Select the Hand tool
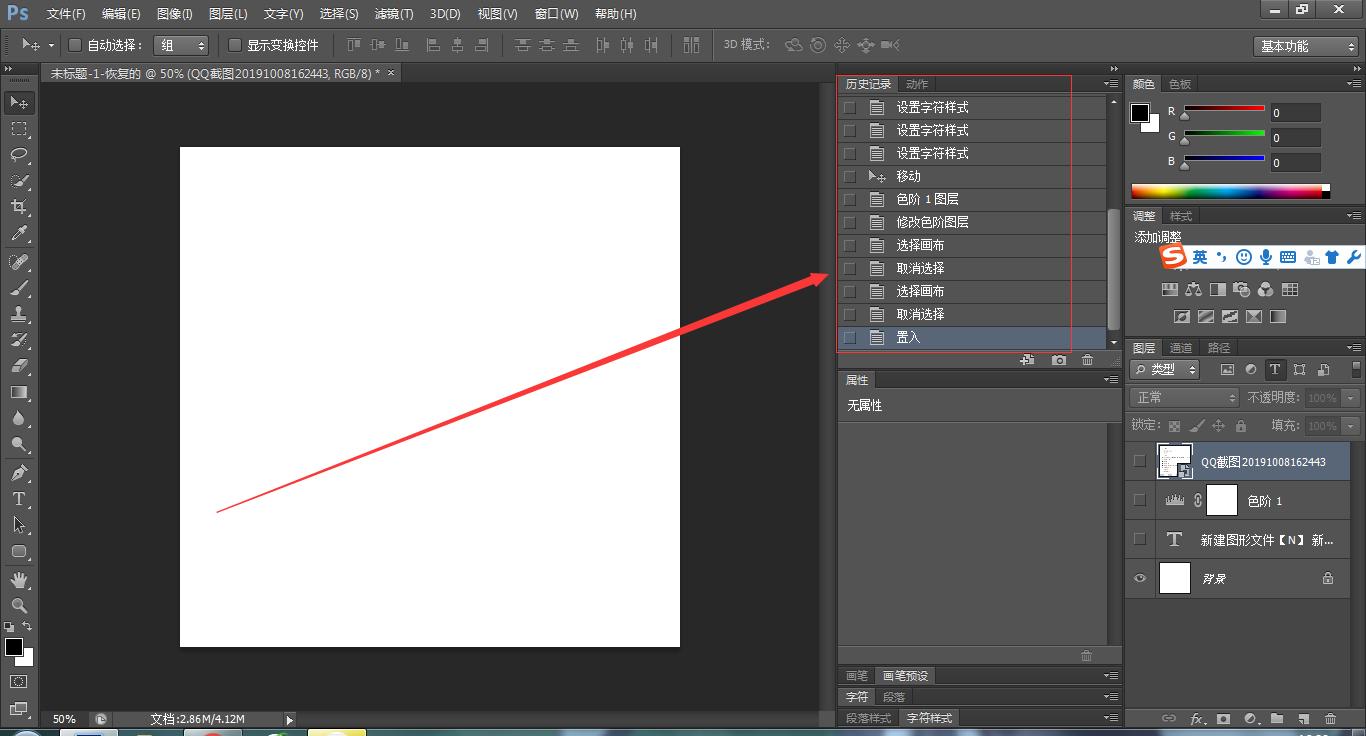The image size is (1366, 736). tap(19, 580)
